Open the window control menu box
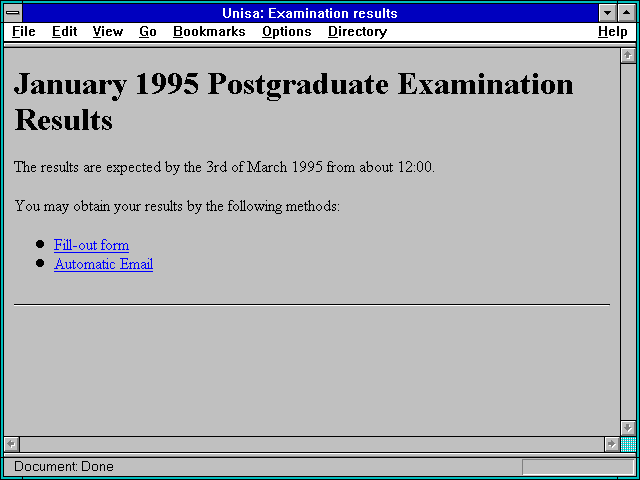The height and width of the screenshot is (480, 640). point(13,13)
